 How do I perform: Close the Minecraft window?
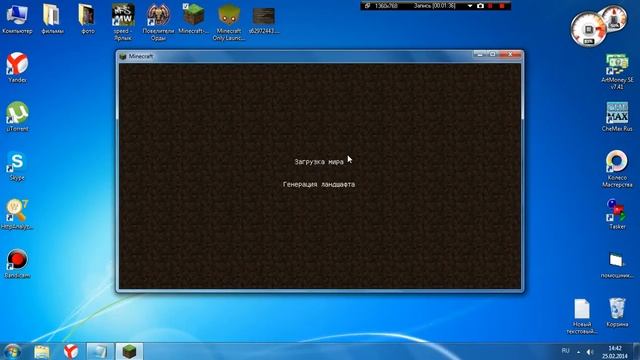(x=510, y=54)
